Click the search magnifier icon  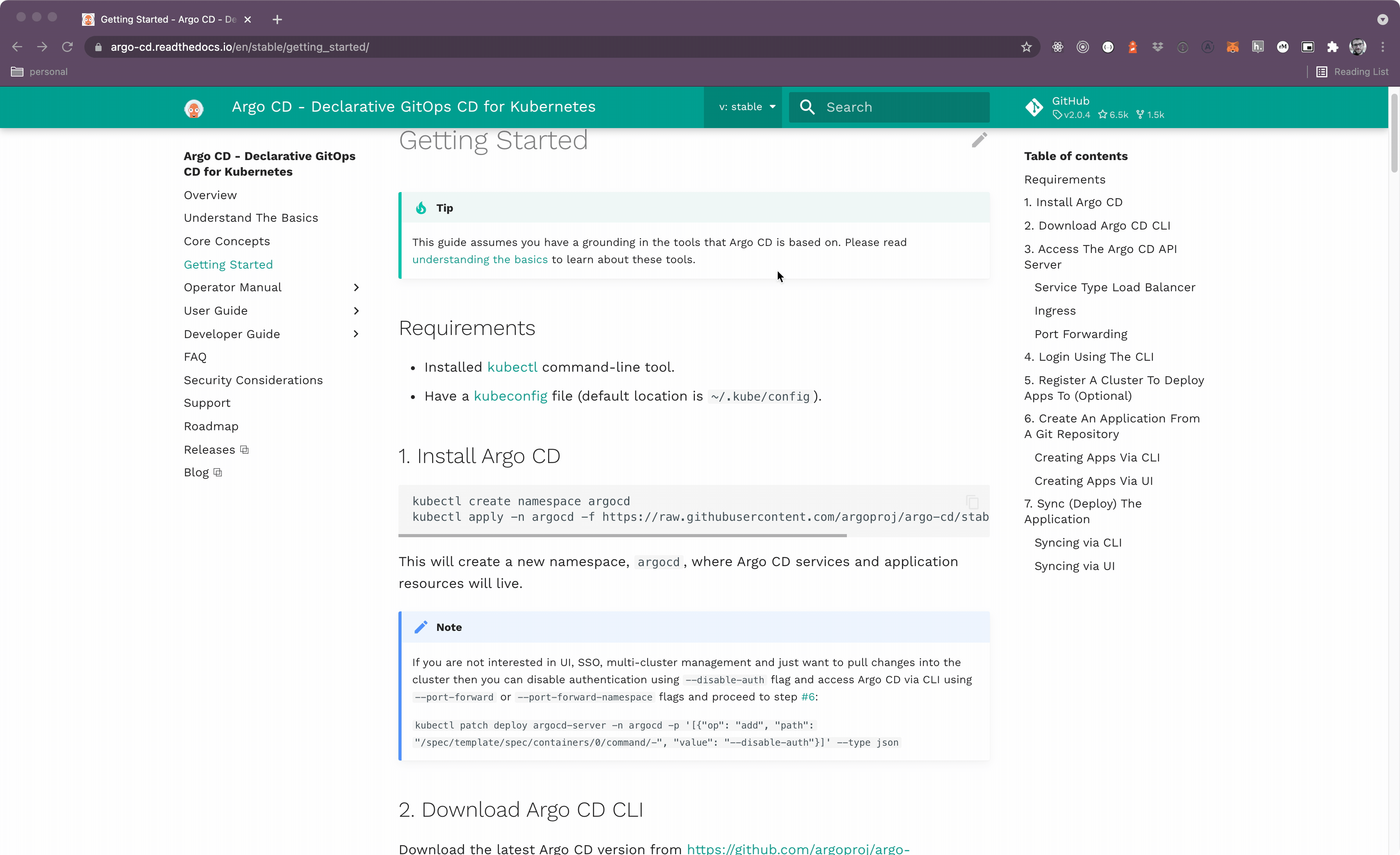pos(807,107)
